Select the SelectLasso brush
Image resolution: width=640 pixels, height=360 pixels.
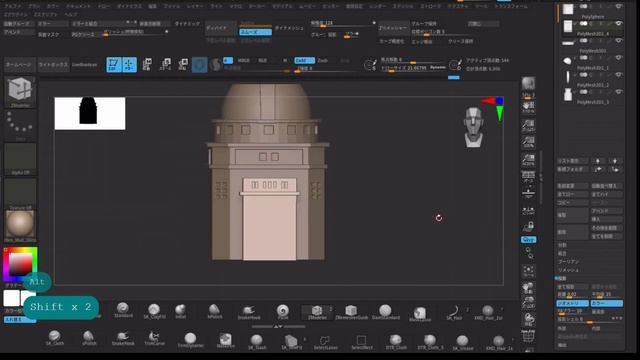click(x=325, y=342)
